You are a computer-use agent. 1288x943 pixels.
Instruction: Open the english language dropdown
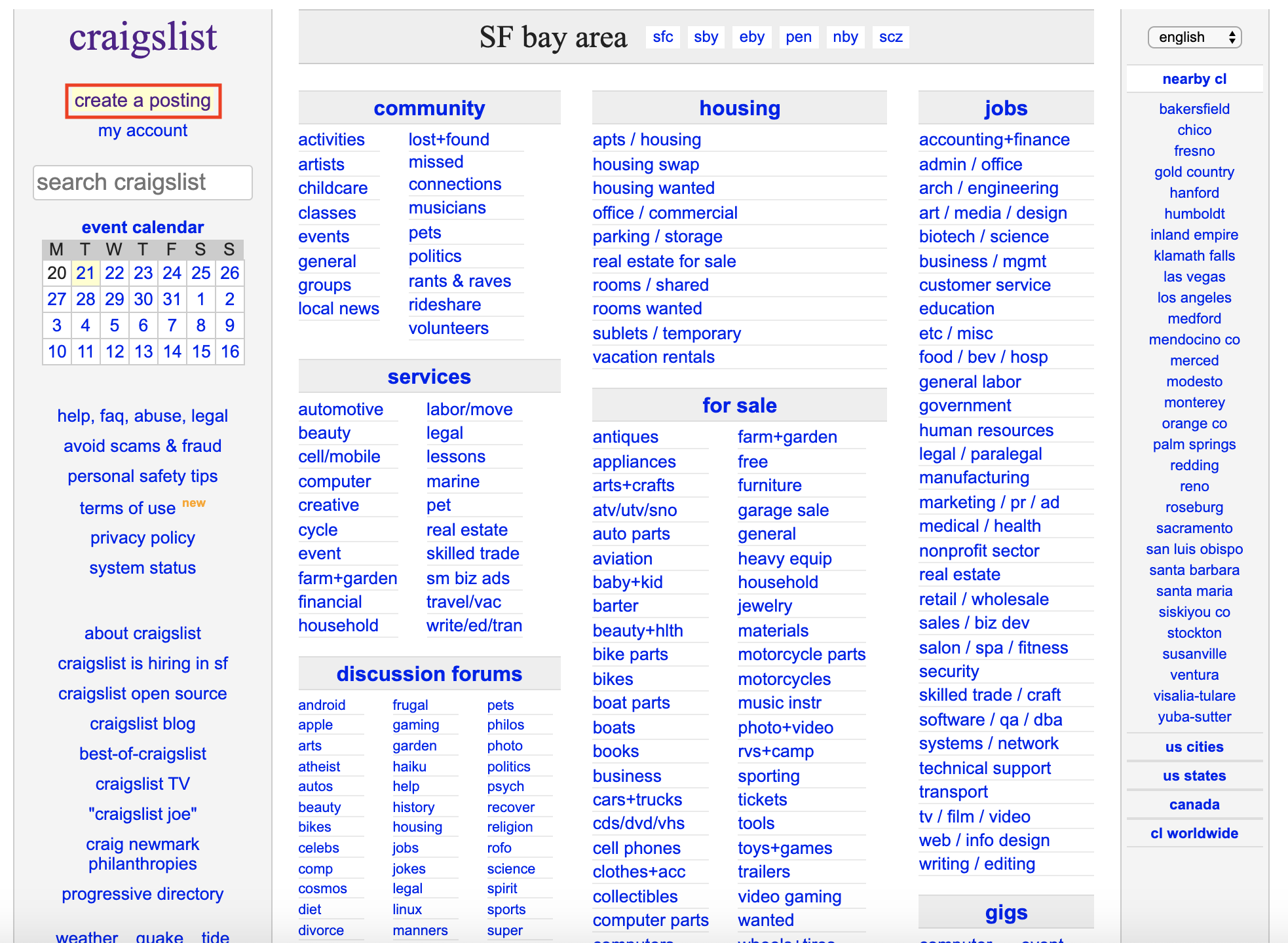coord(1194,37)
